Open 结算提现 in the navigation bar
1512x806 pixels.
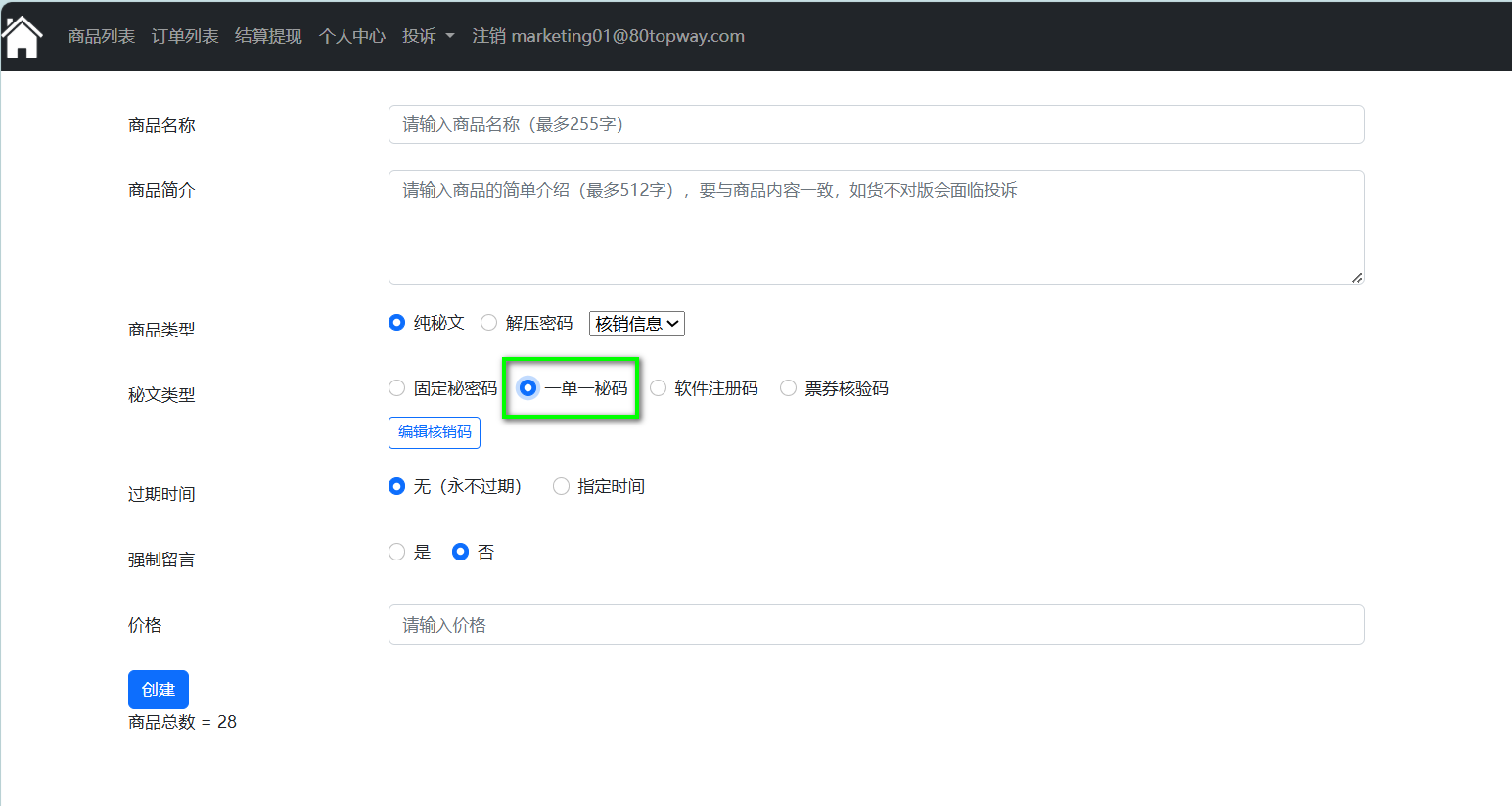[268, 36]
